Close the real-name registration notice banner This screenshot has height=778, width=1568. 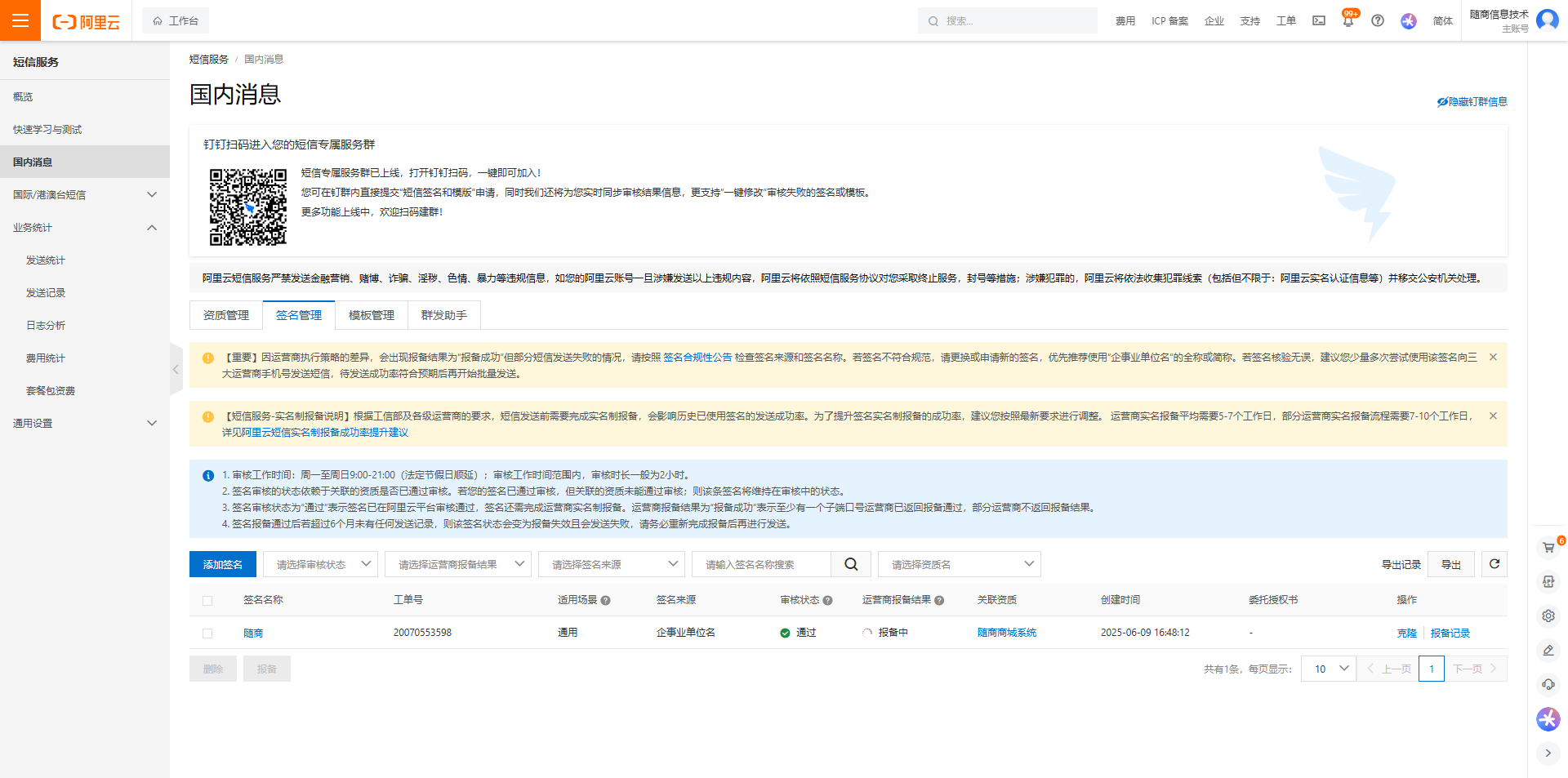[1493, 416]
